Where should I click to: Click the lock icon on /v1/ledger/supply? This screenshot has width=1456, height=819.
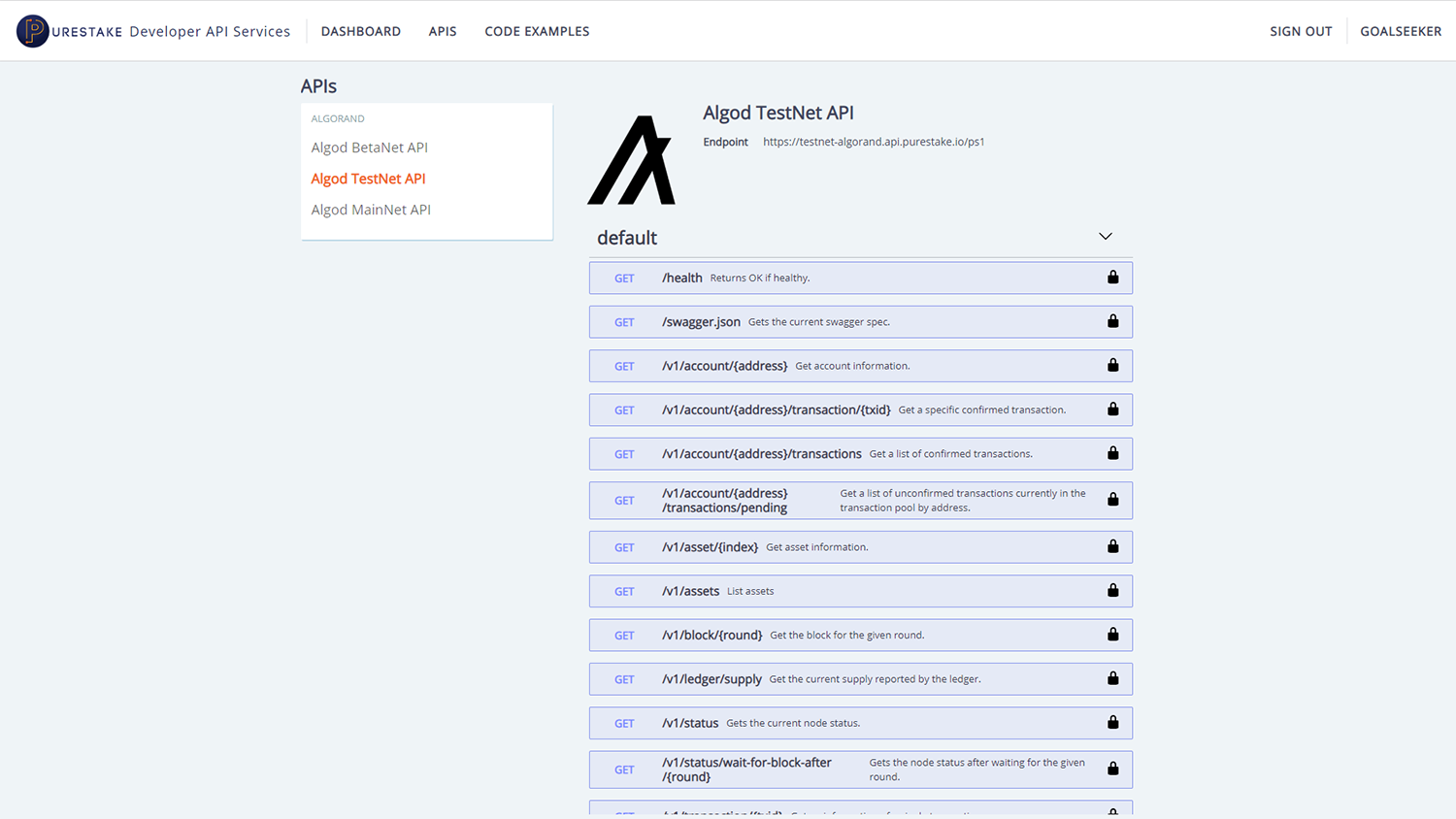(1112, 678)
